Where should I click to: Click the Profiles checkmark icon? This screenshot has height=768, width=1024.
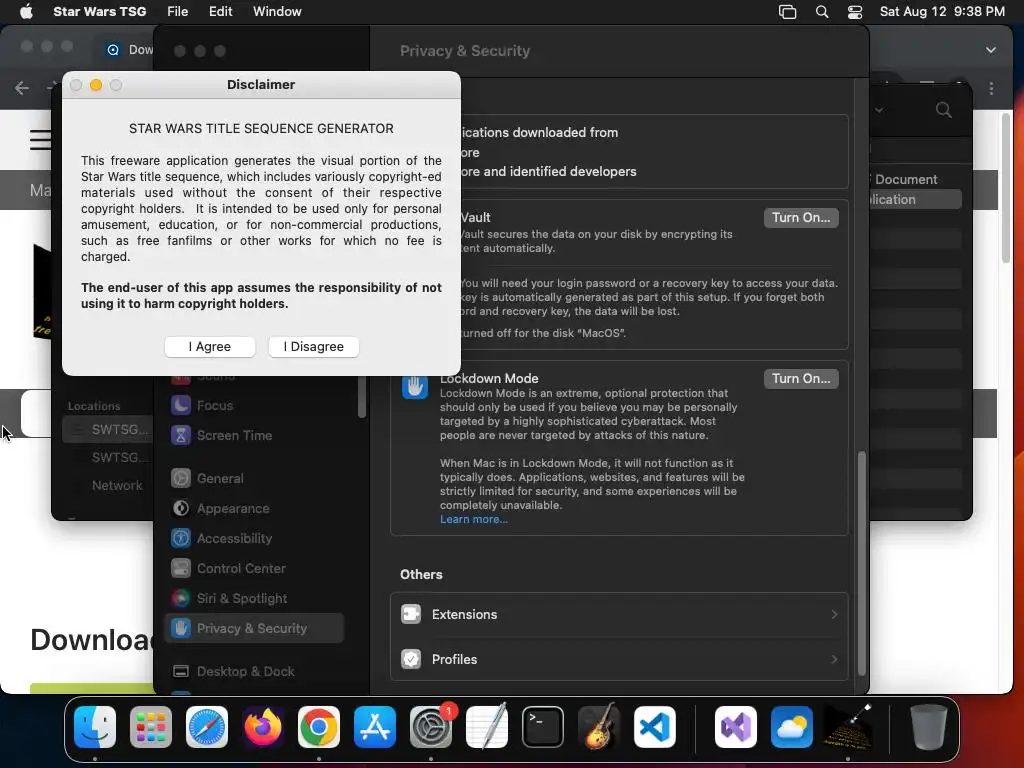click(411, 660)
